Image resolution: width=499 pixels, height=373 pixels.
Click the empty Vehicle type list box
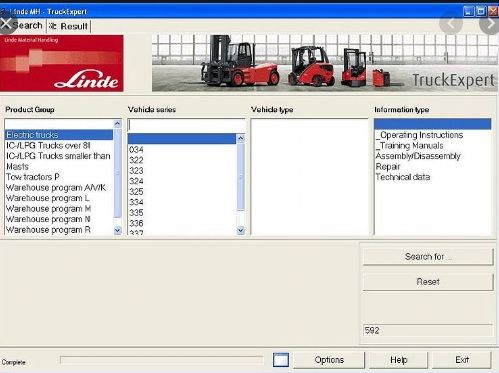click(x=309, y=177)
